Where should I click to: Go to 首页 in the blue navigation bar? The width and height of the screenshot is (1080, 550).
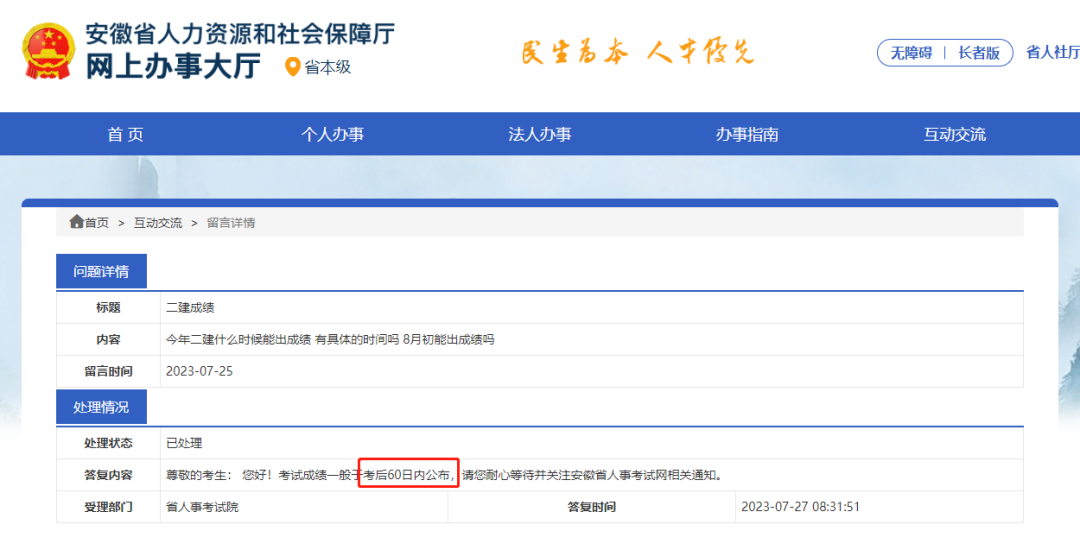(x=125, y=134)
